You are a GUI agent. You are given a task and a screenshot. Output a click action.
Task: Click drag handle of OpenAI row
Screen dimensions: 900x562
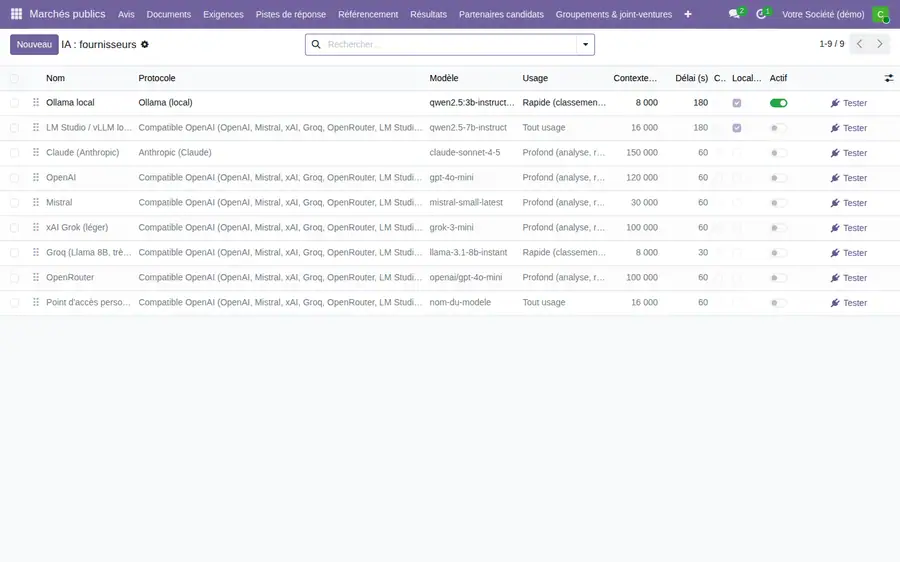click(x=36, y=177)
